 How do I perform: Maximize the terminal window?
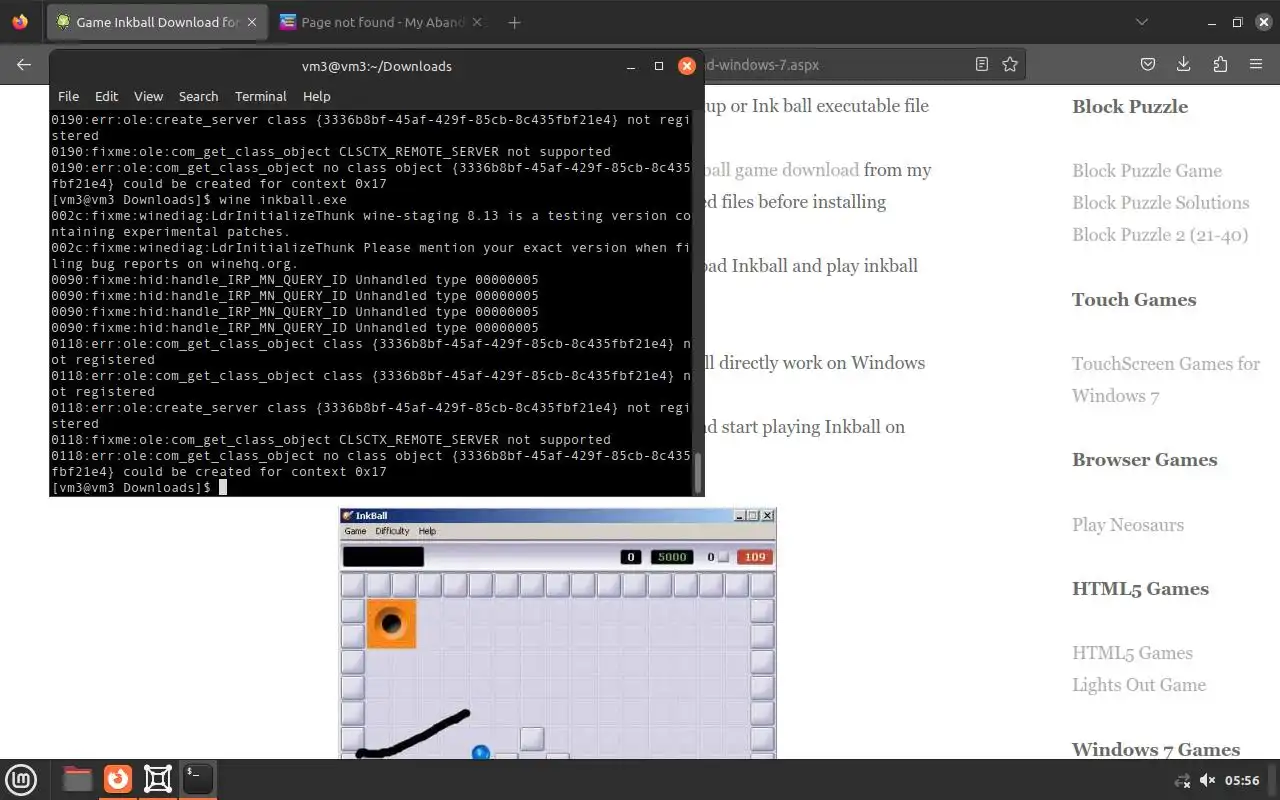[x=659, y=66]
